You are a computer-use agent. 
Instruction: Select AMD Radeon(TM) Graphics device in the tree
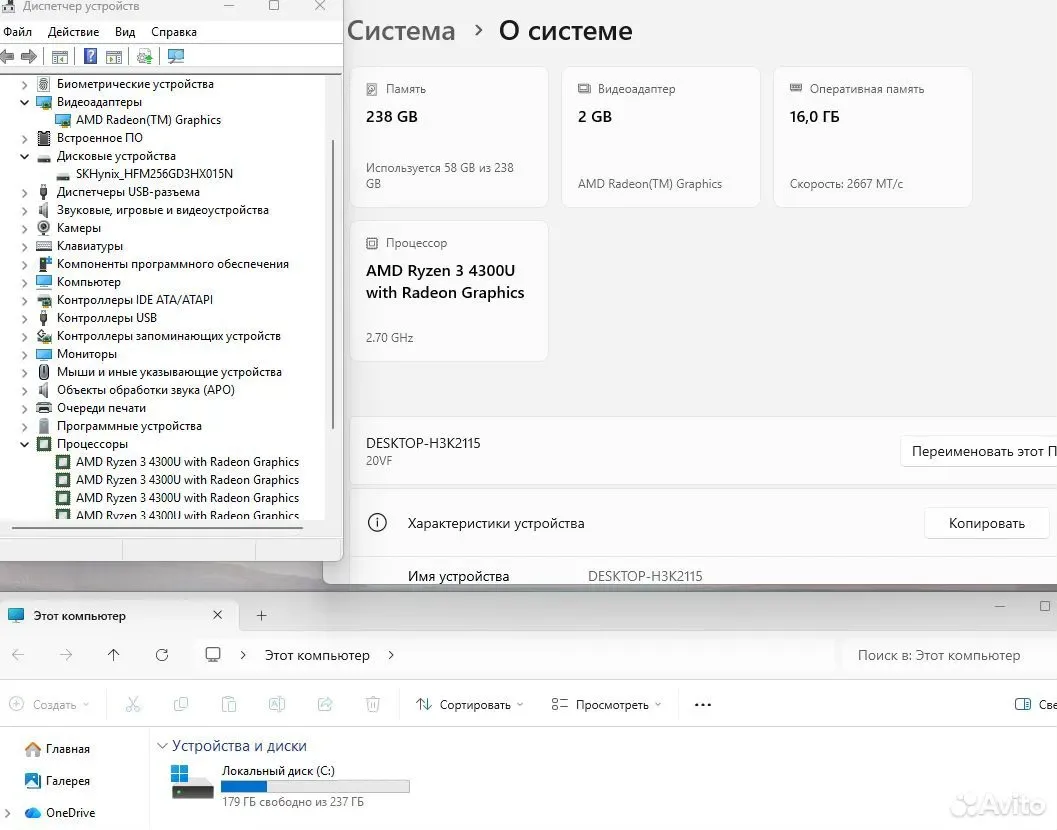point(148,120)
